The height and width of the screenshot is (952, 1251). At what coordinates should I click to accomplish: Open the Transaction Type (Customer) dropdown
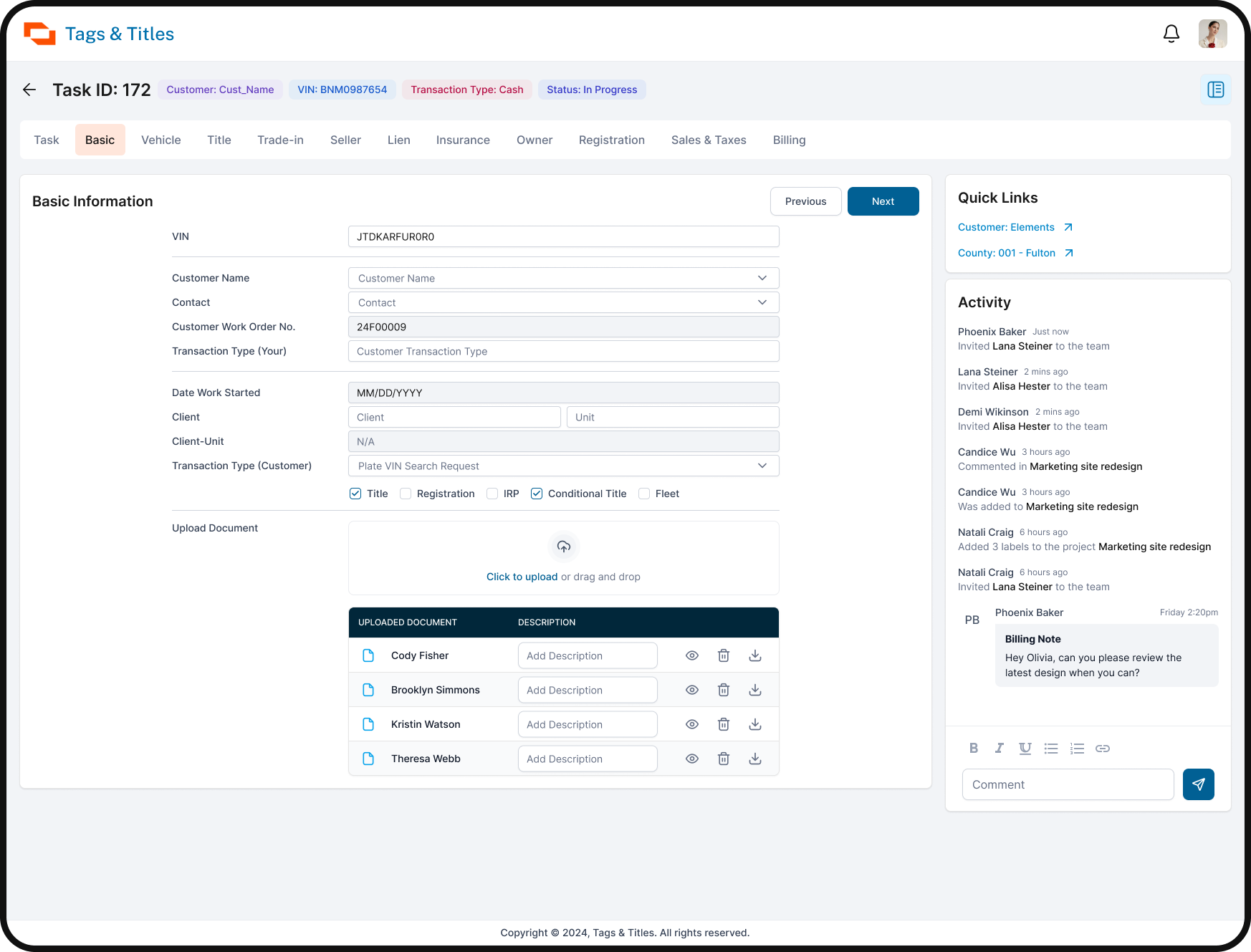click(x=563, y=466)
